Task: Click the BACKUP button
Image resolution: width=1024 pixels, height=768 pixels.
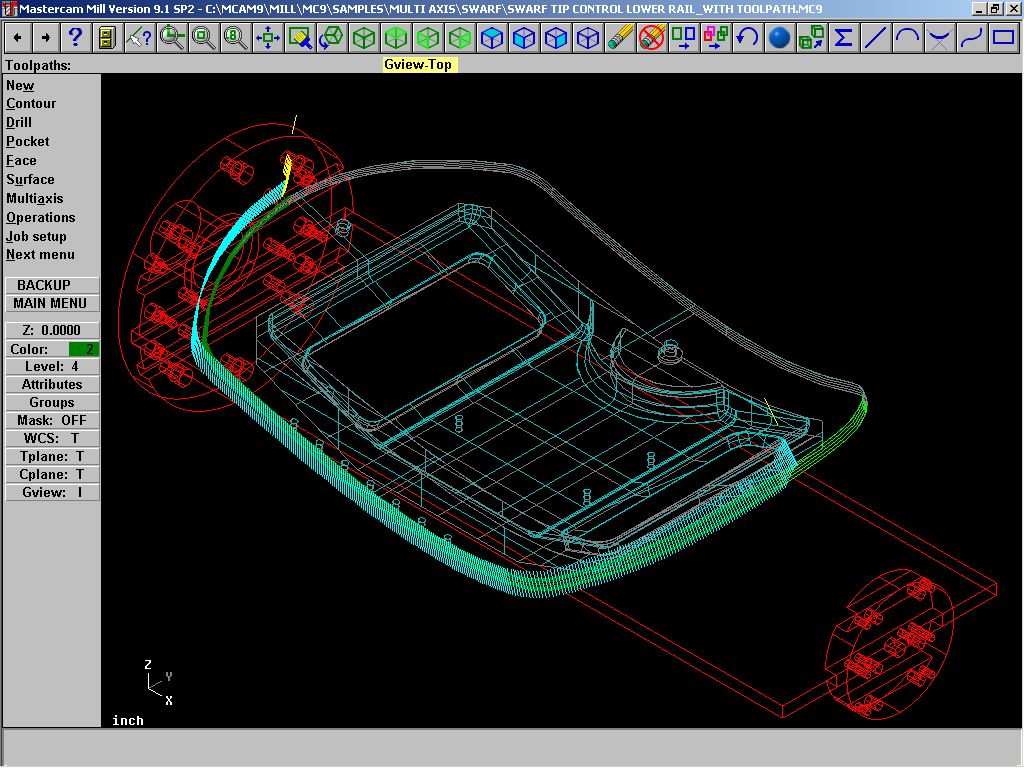Action: 52,285
